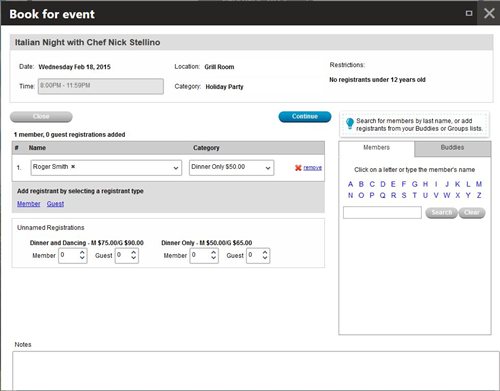The height and width of the screenshot is (391, 500).
Task: Select the Members tab
Action: (x=376, y=148)
